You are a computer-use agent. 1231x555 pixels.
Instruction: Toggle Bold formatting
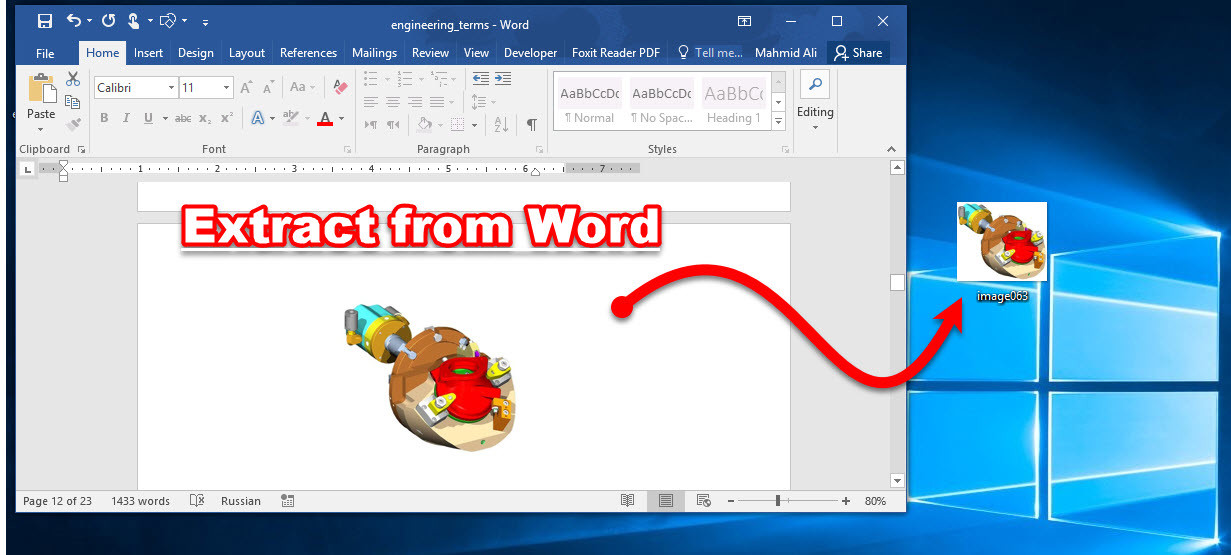point(104,118)
